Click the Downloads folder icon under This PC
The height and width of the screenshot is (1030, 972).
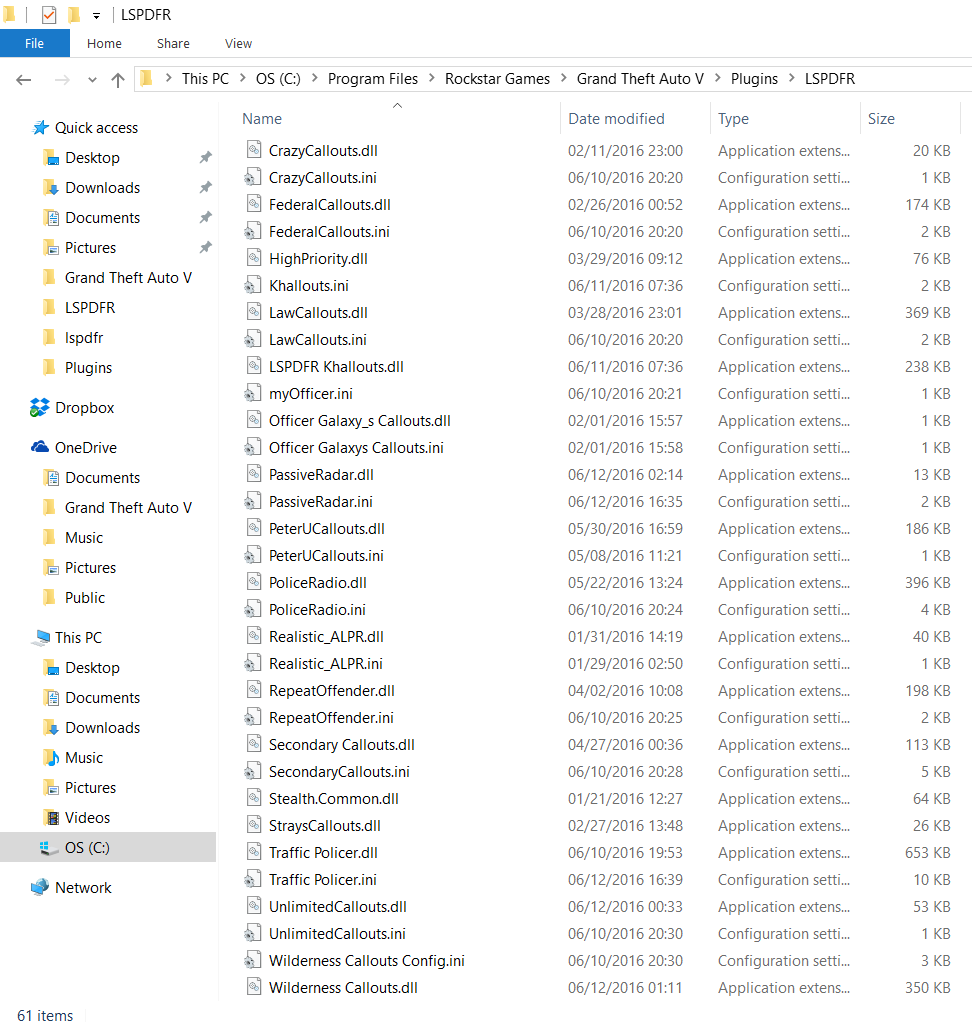click(51, 728)
